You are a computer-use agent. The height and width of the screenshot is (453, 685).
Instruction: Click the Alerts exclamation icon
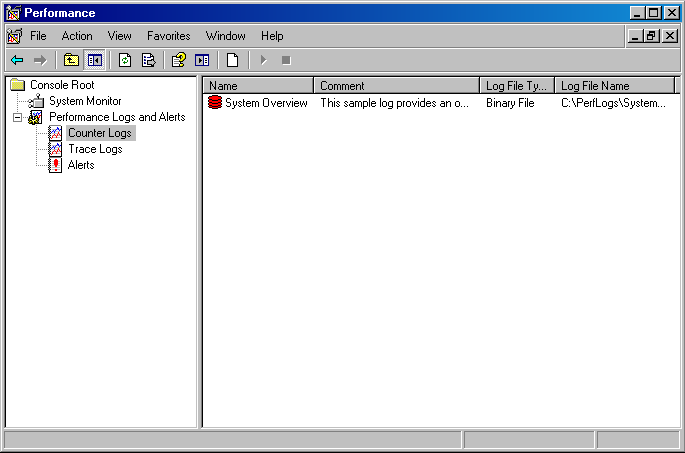point(55,165)
